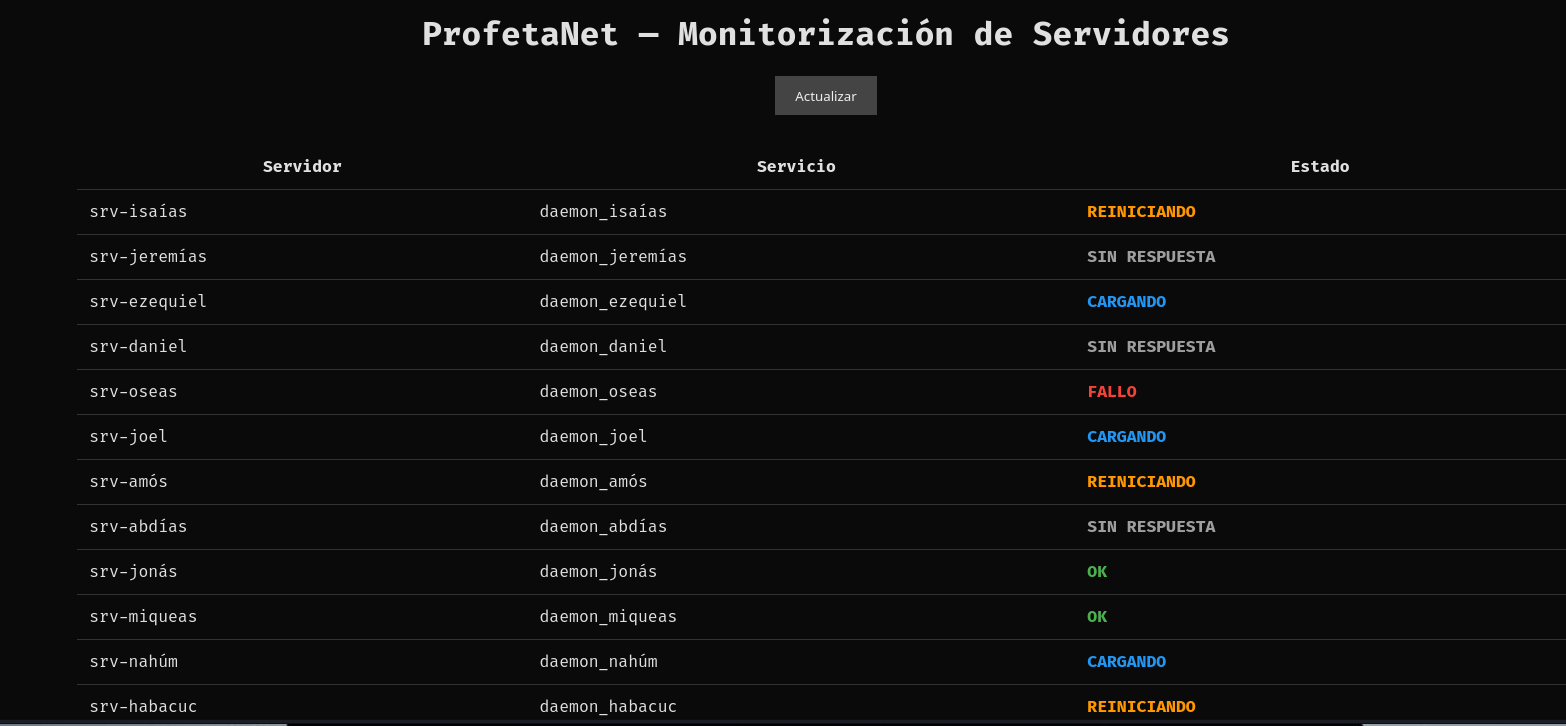Click SIN RESPUESTA status in srv-daniel row
The width and height of the screenshot is (1566, 726).
coord(1150,347)
